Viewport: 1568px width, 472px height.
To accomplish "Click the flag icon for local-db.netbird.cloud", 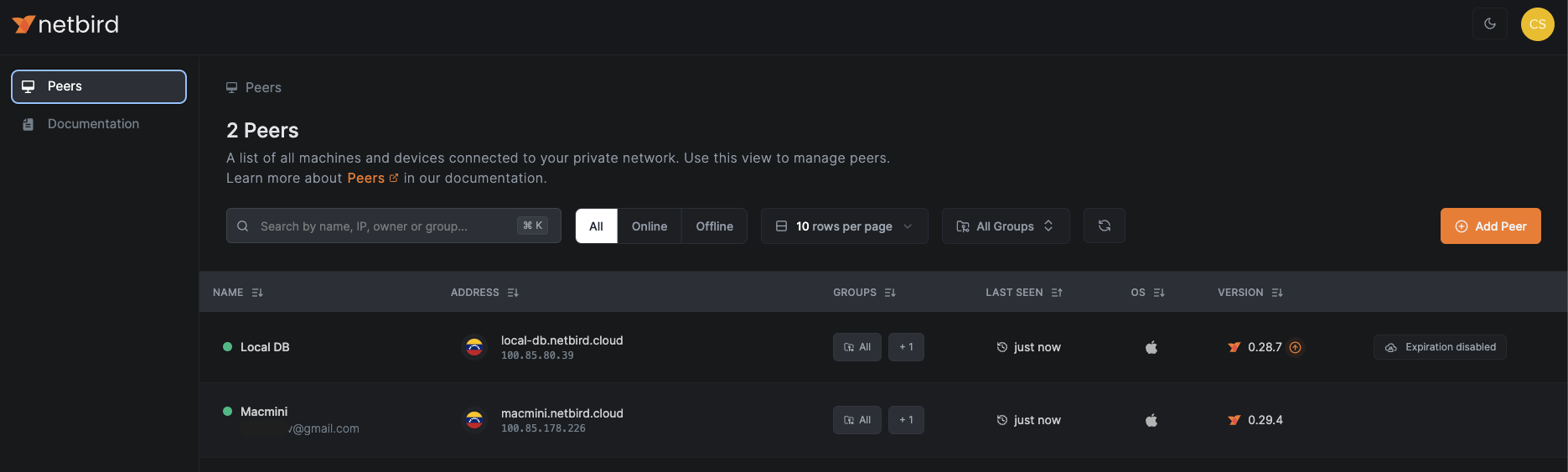I will [474, 347].
